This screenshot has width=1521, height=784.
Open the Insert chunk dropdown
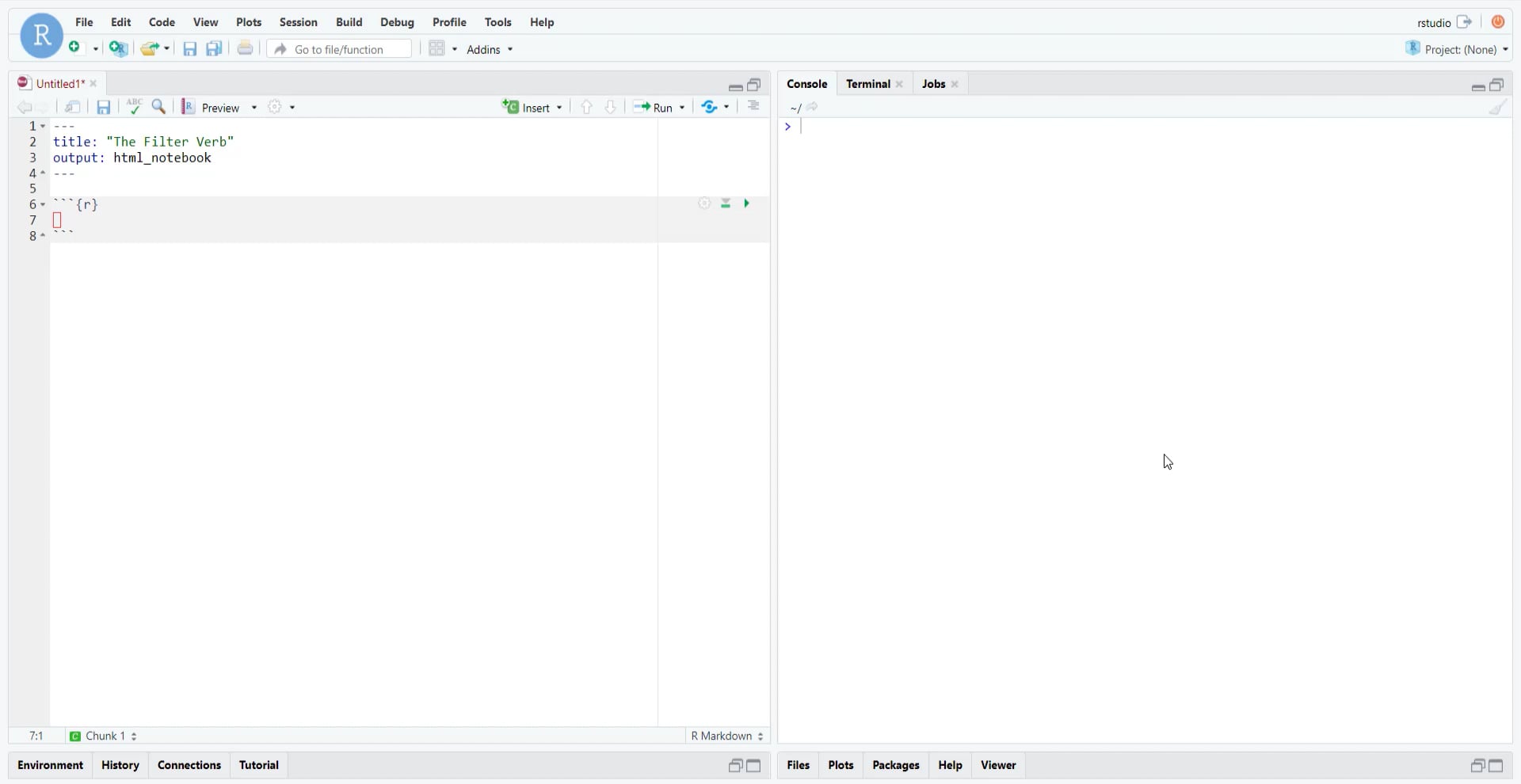point(559,108)
